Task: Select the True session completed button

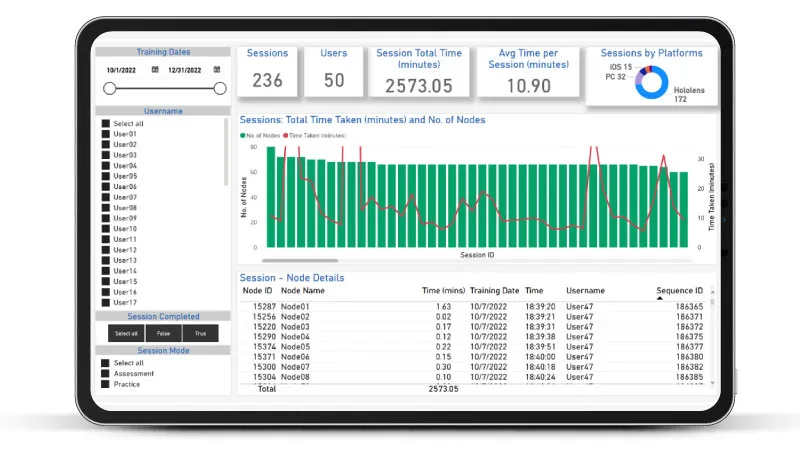Action: coord(201,333)
